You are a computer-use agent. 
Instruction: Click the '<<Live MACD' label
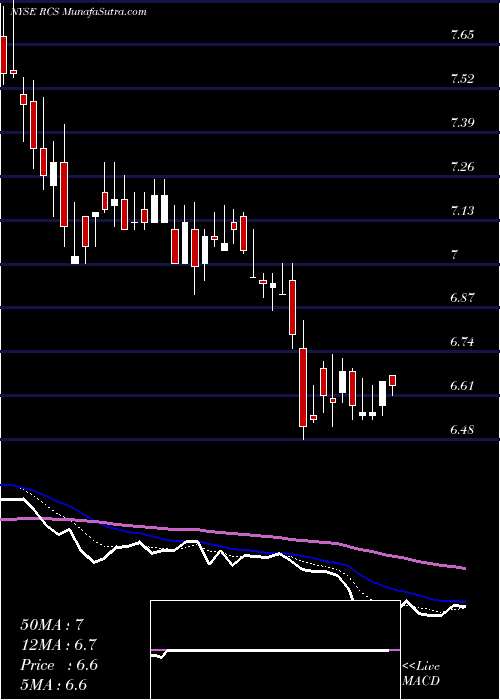pos(421,674)
